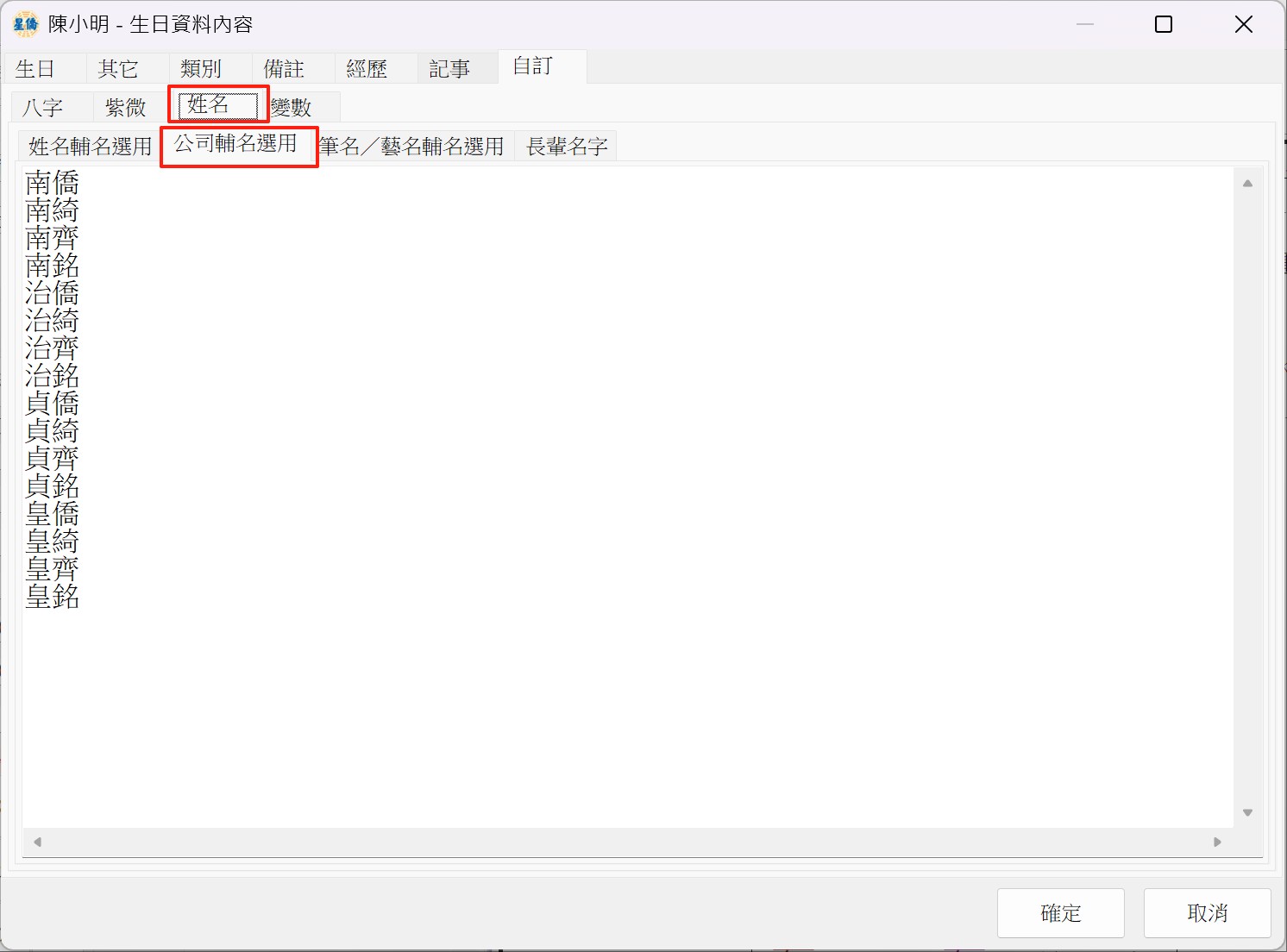The image size is (1287, 952).
Task: Open the 紫微 sub-tab
Action: coord(126,108)
